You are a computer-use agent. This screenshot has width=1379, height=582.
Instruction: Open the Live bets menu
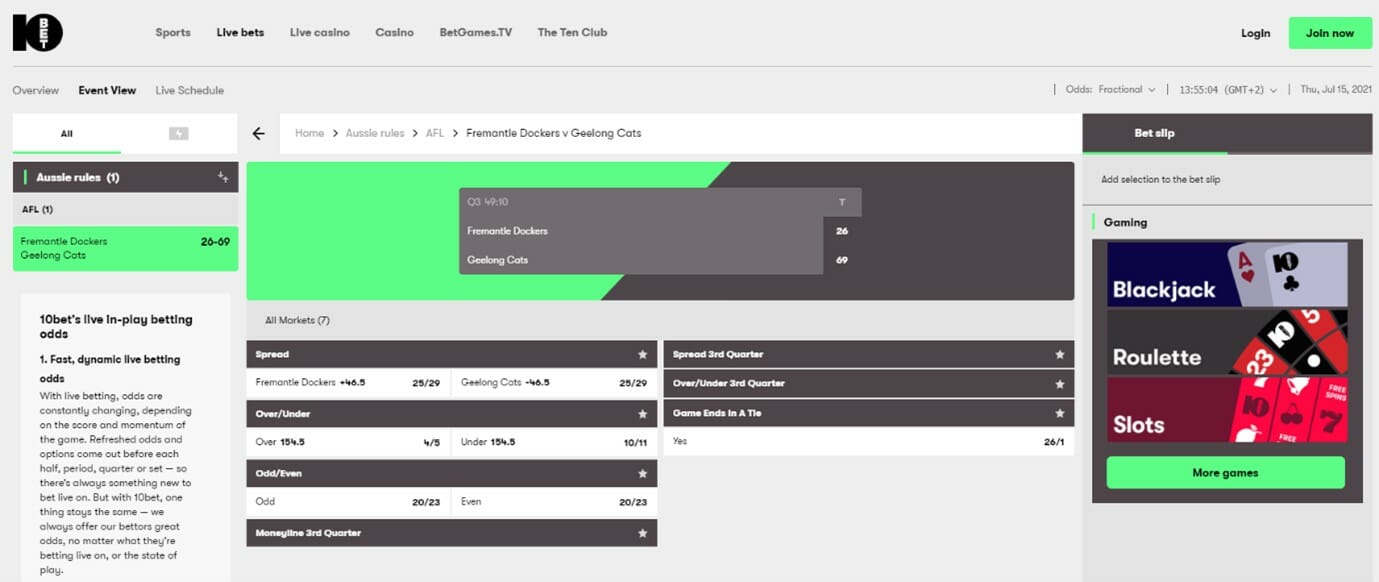coord(240,33)
